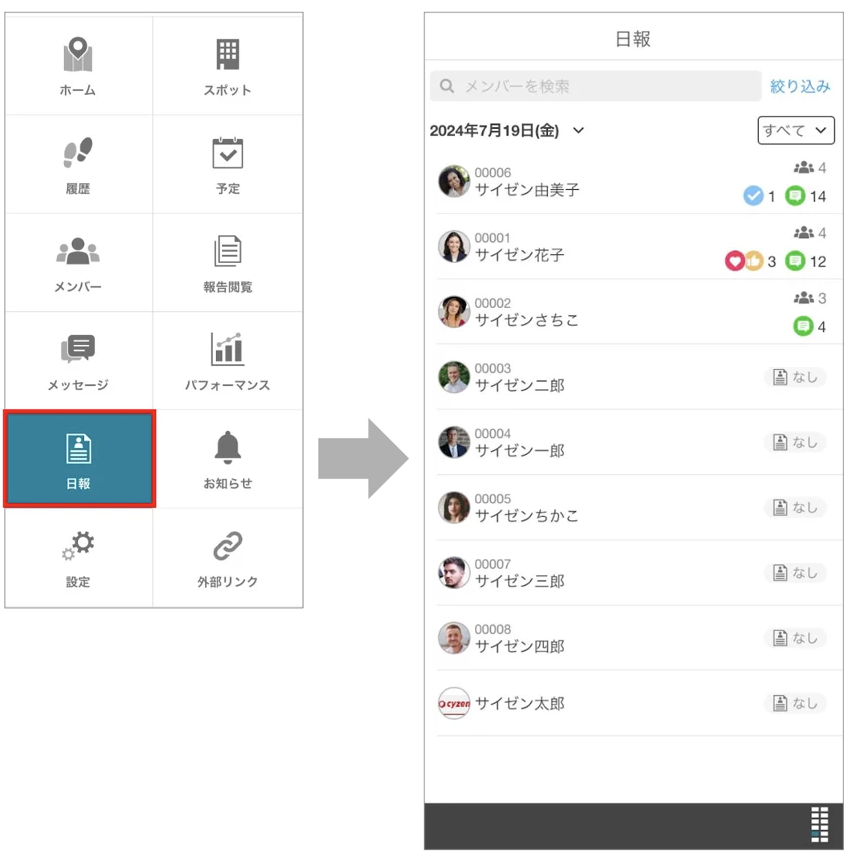This screenshot has height=860, width=846.
Task: Open the すべて dropdown
Action: [796, 131]
